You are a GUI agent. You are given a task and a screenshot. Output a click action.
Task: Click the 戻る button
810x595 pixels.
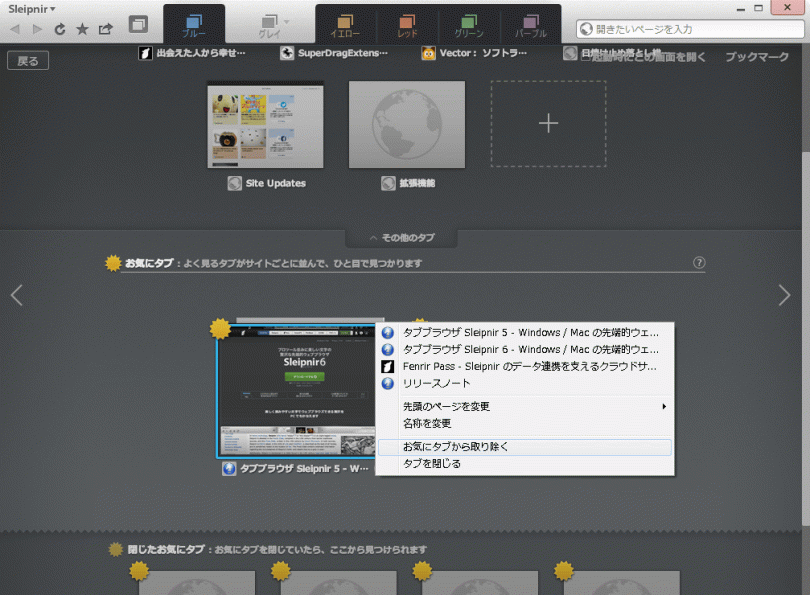(x=28, y=61)
